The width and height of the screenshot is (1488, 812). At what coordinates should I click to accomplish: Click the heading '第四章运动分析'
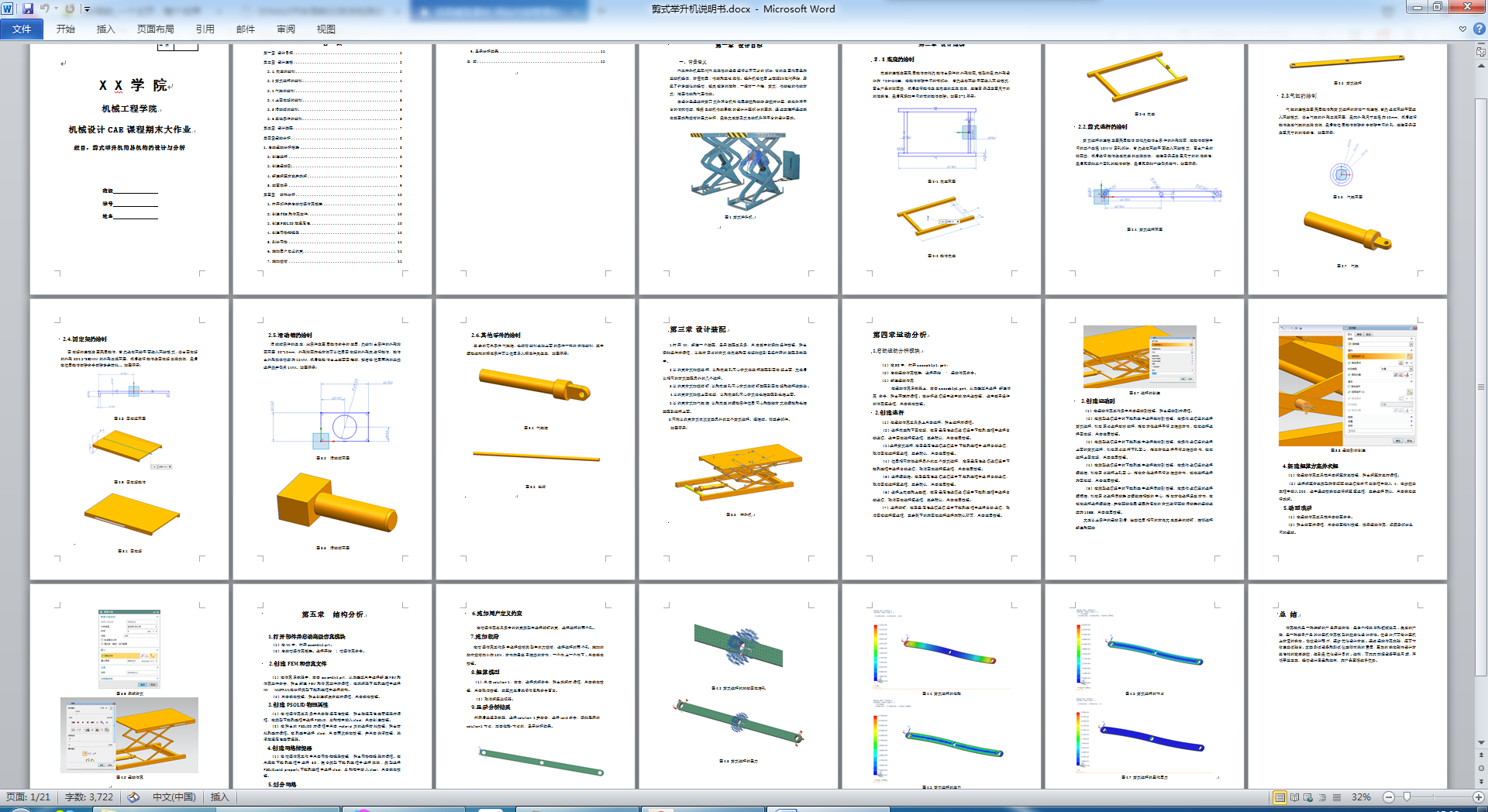point(900,335)
